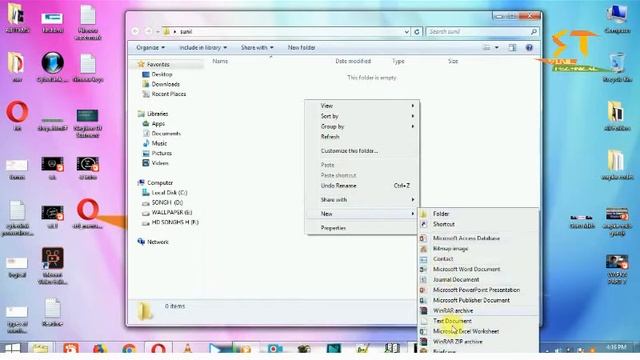Open the Documents library
This screenshot has height=360, width=640.
tap(166, 133)
